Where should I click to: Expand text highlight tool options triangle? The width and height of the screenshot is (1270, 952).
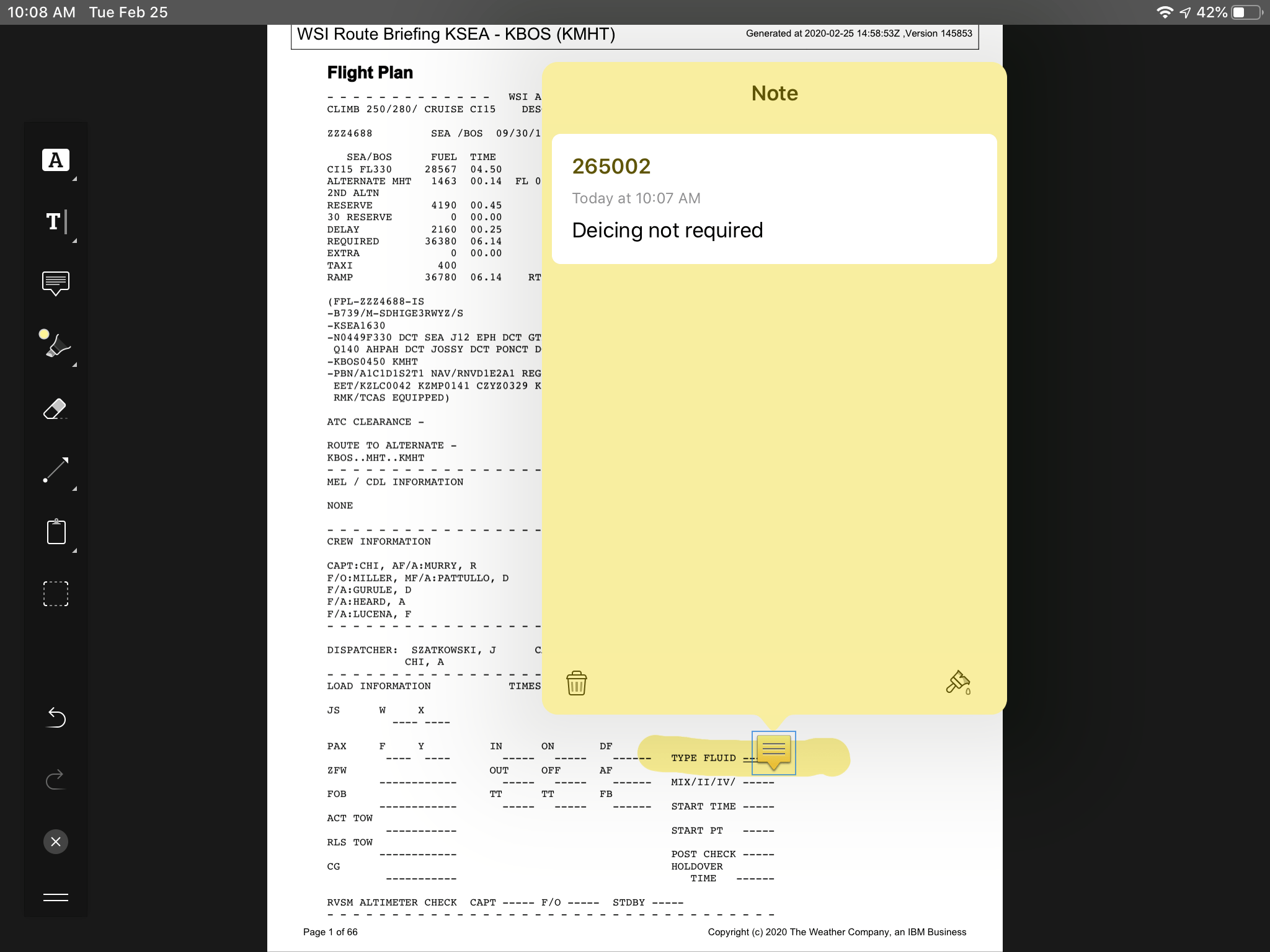74,179
